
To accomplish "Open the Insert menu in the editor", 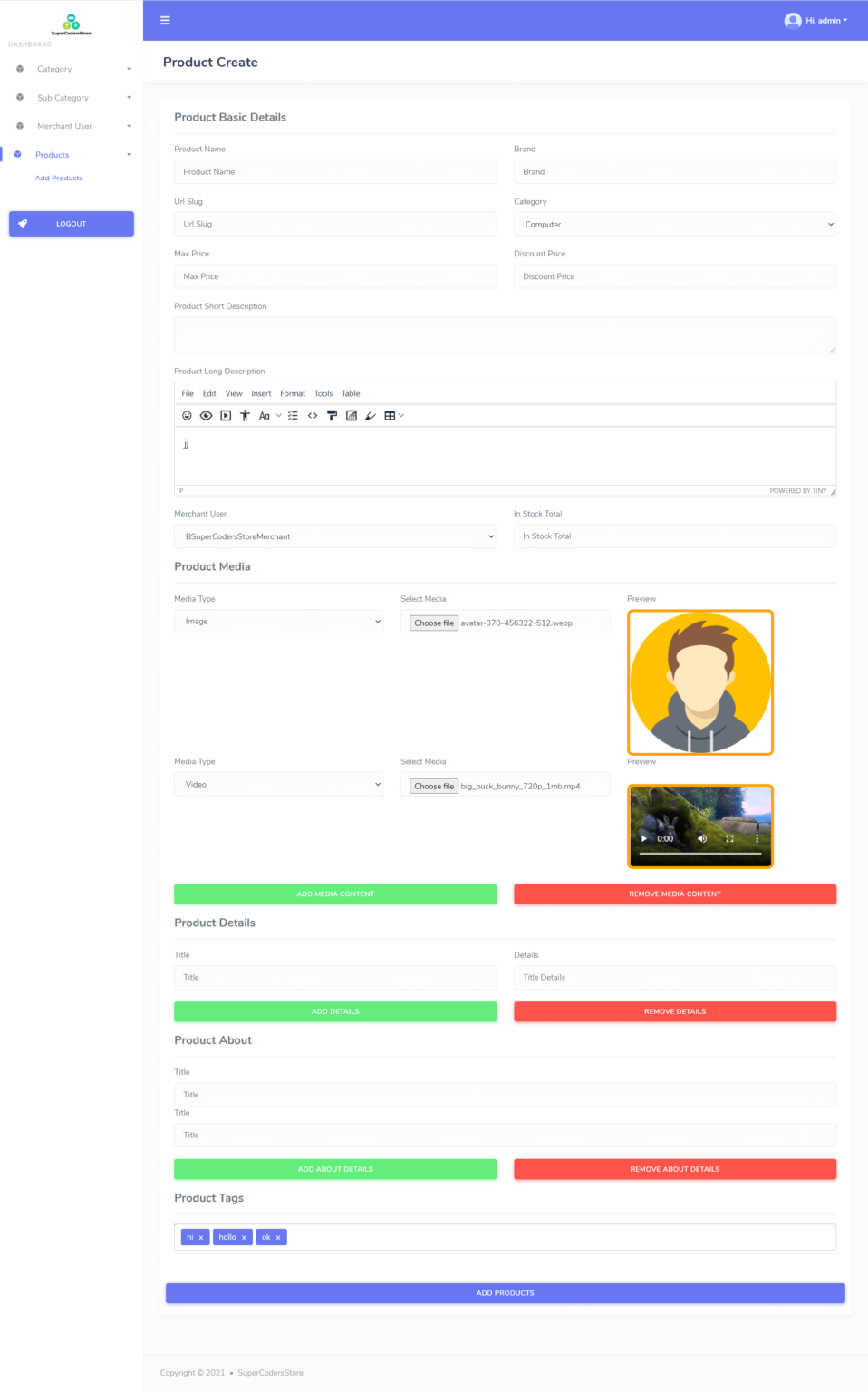I will click(261, 393).
